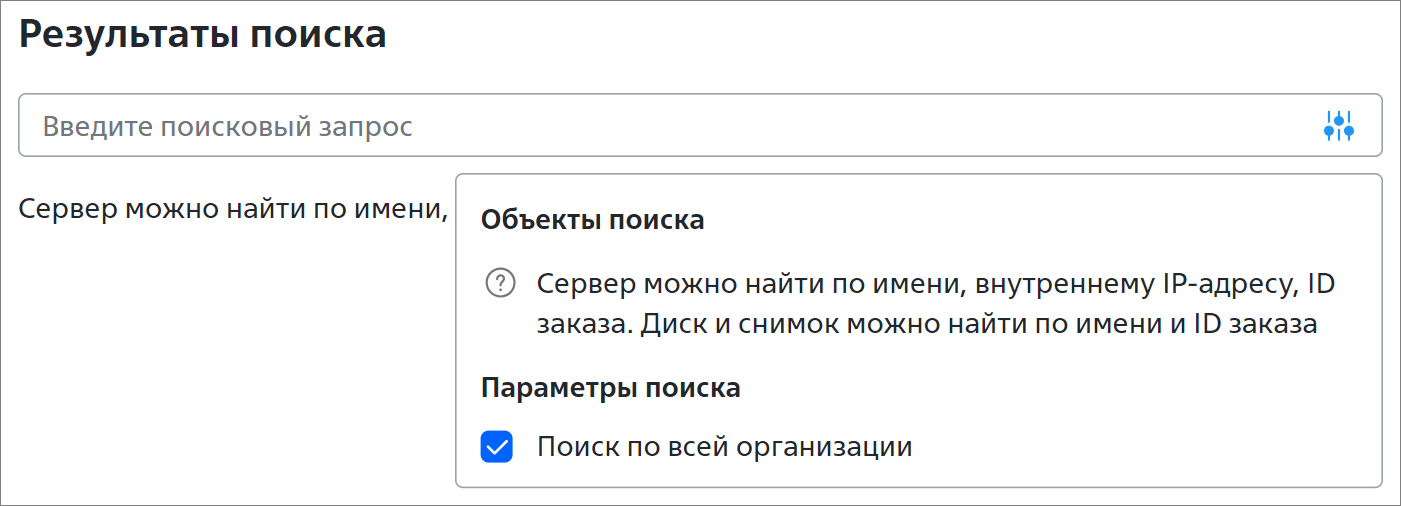Toggle the search parameters popup via filter icon

pos(1338,126)
